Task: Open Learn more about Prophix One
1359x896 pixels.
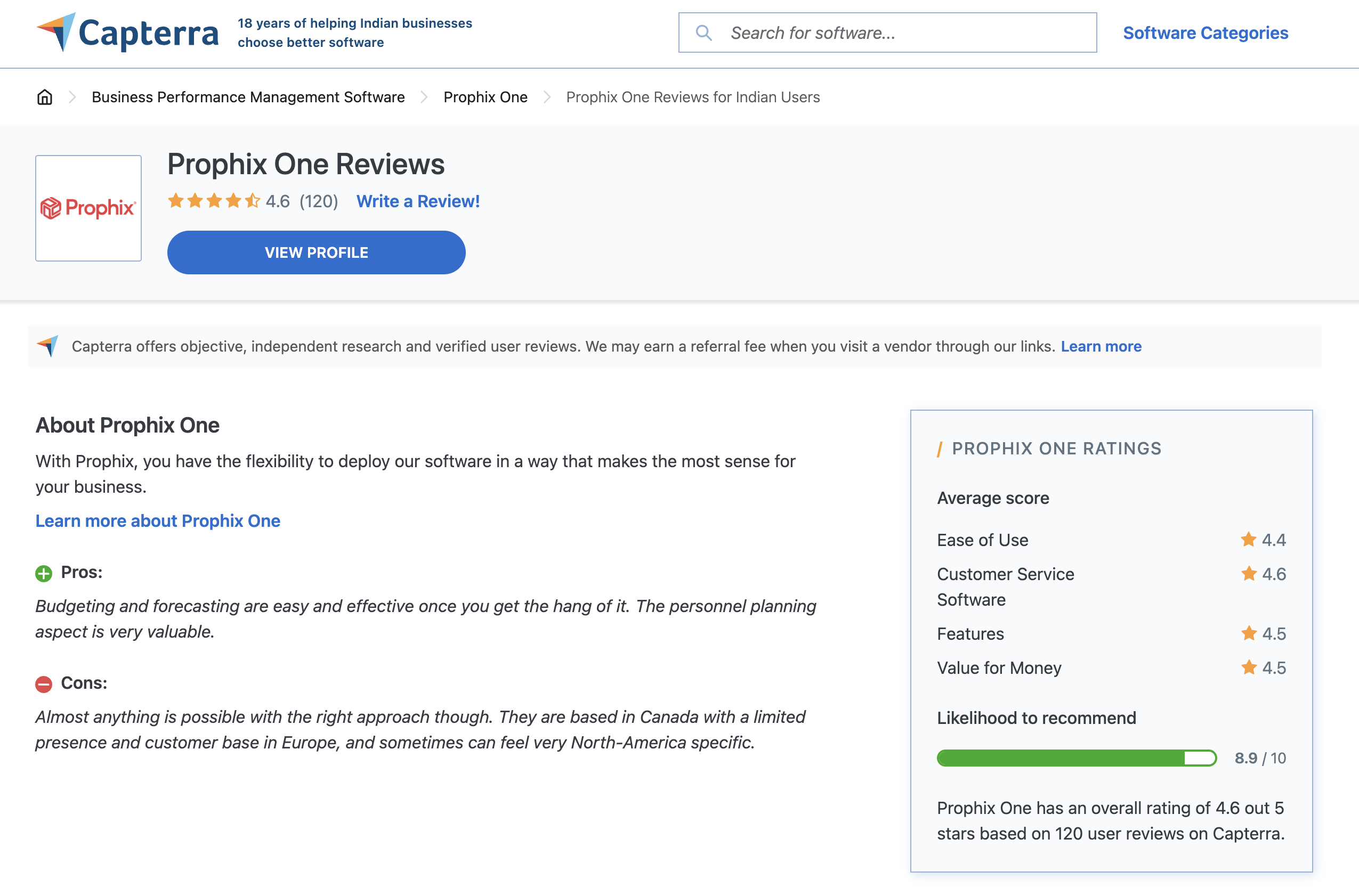Action: [x=158, y=520]
